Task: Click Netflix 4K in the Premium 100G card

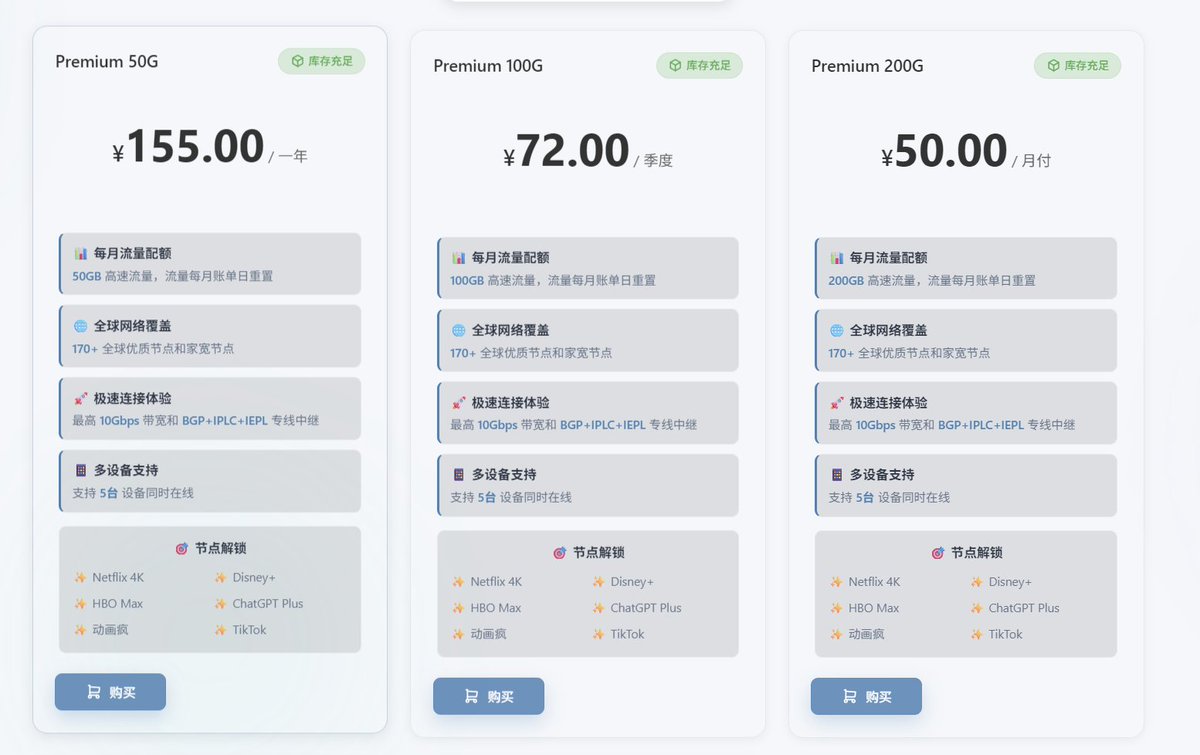Action: coord(496,581)
